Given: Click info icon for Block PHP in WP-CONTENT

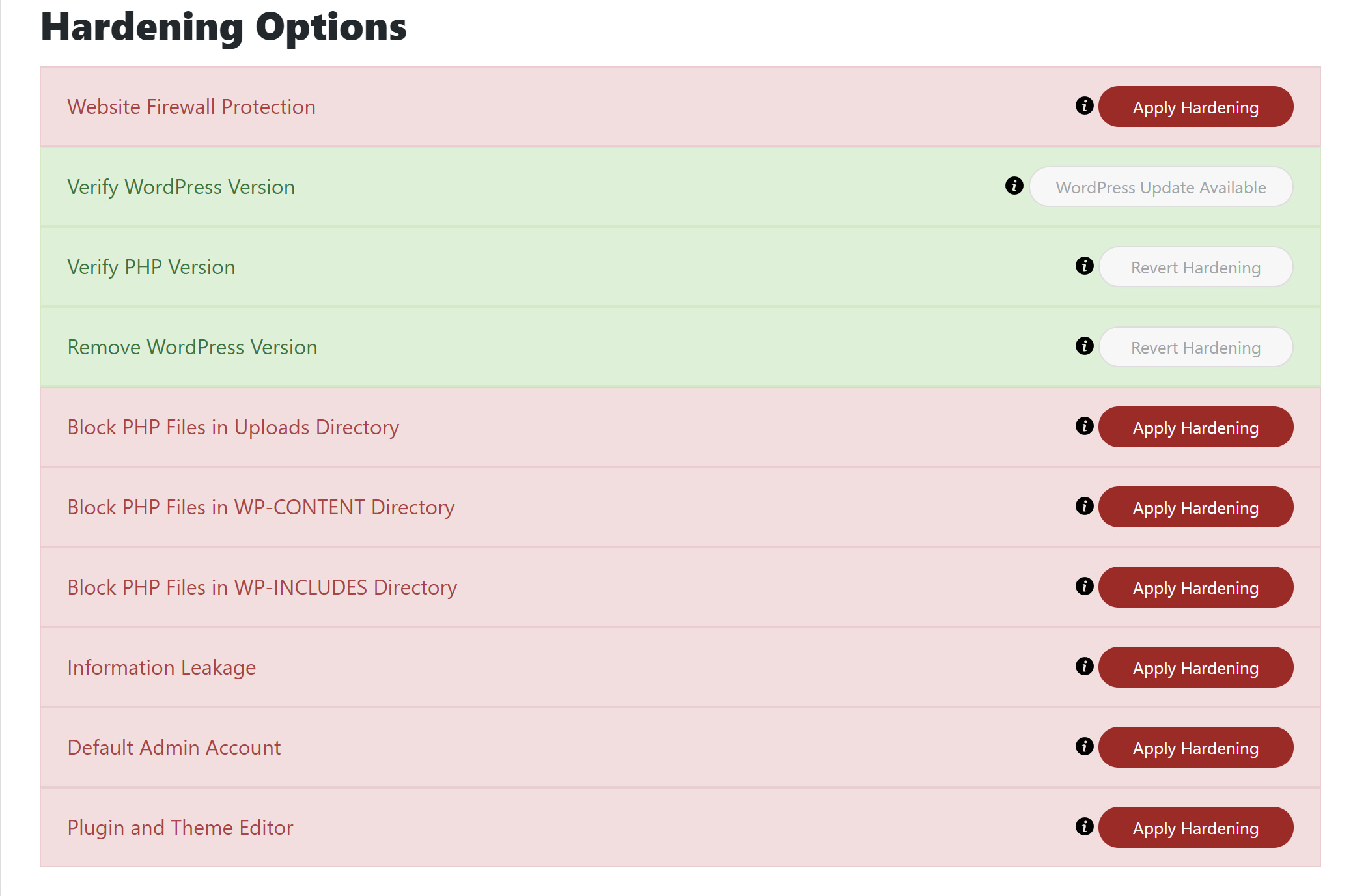Looking at the screenshot, I should (1083, 507).
